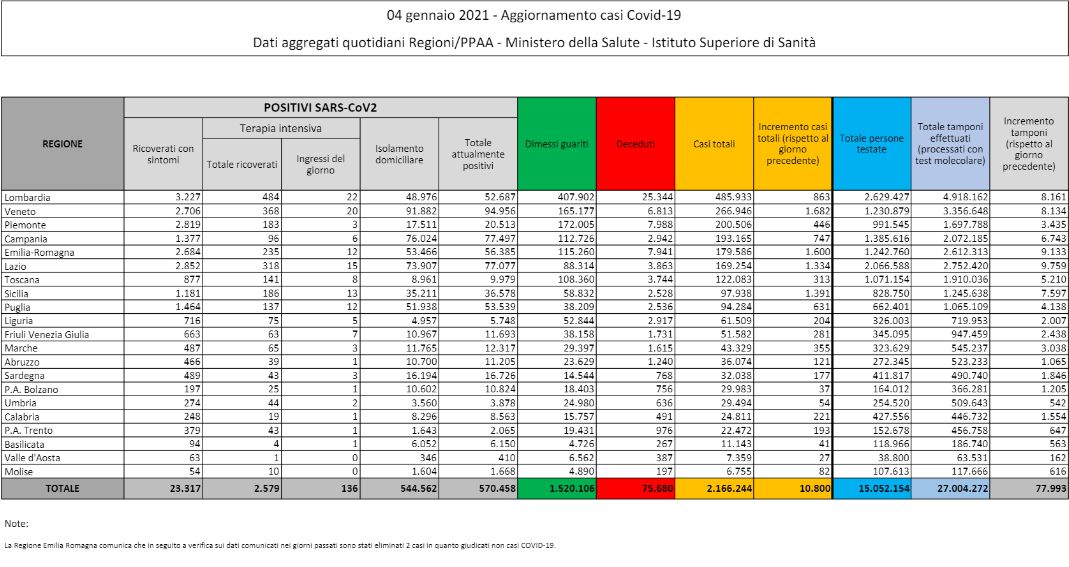Select the Valle d'Aosta label
Viewport: 1069px width, 567px height.
coord(32,457)
